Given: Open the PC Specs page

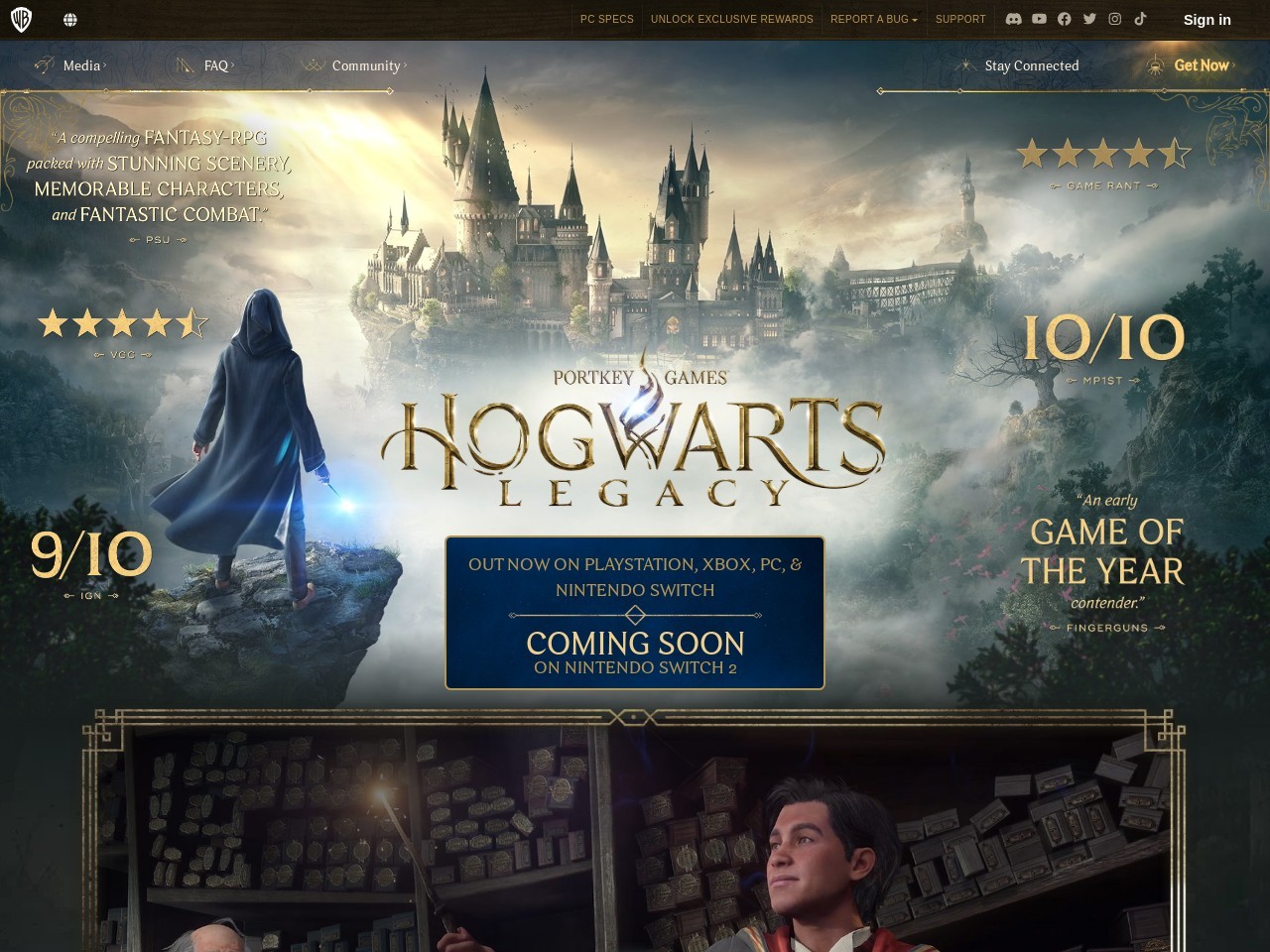Looking at the screenshot, I should click(x=606, y=19).
